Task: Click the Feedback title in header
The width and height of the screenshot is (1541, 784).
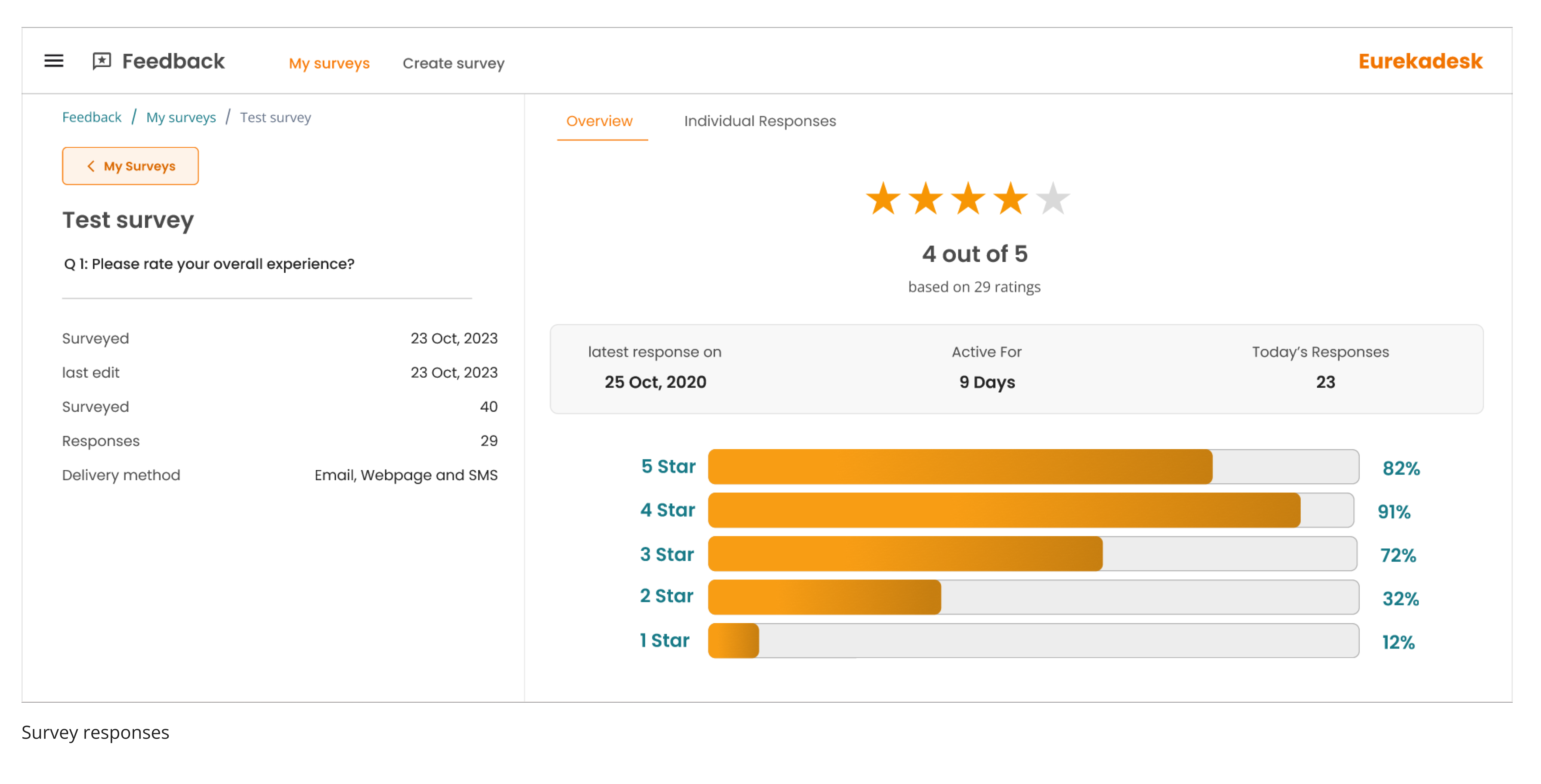Action: coord(173,61)
